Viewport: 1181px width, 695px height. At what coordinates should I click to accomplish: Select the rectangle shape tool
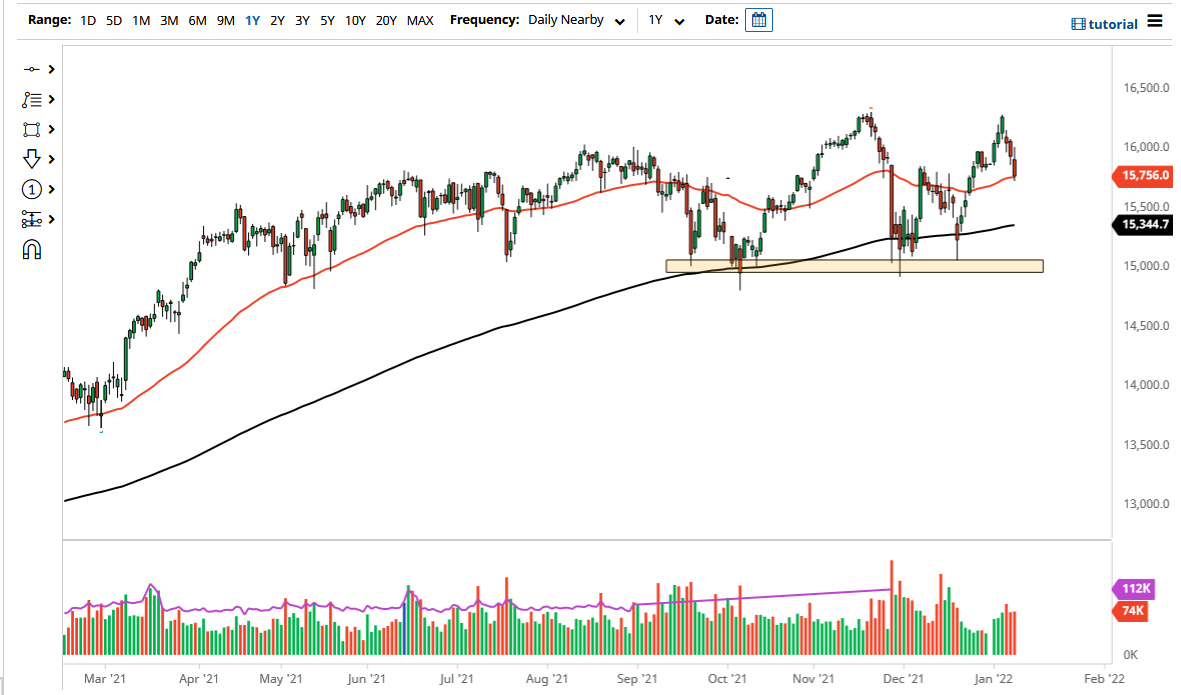[x=32, y=129]
